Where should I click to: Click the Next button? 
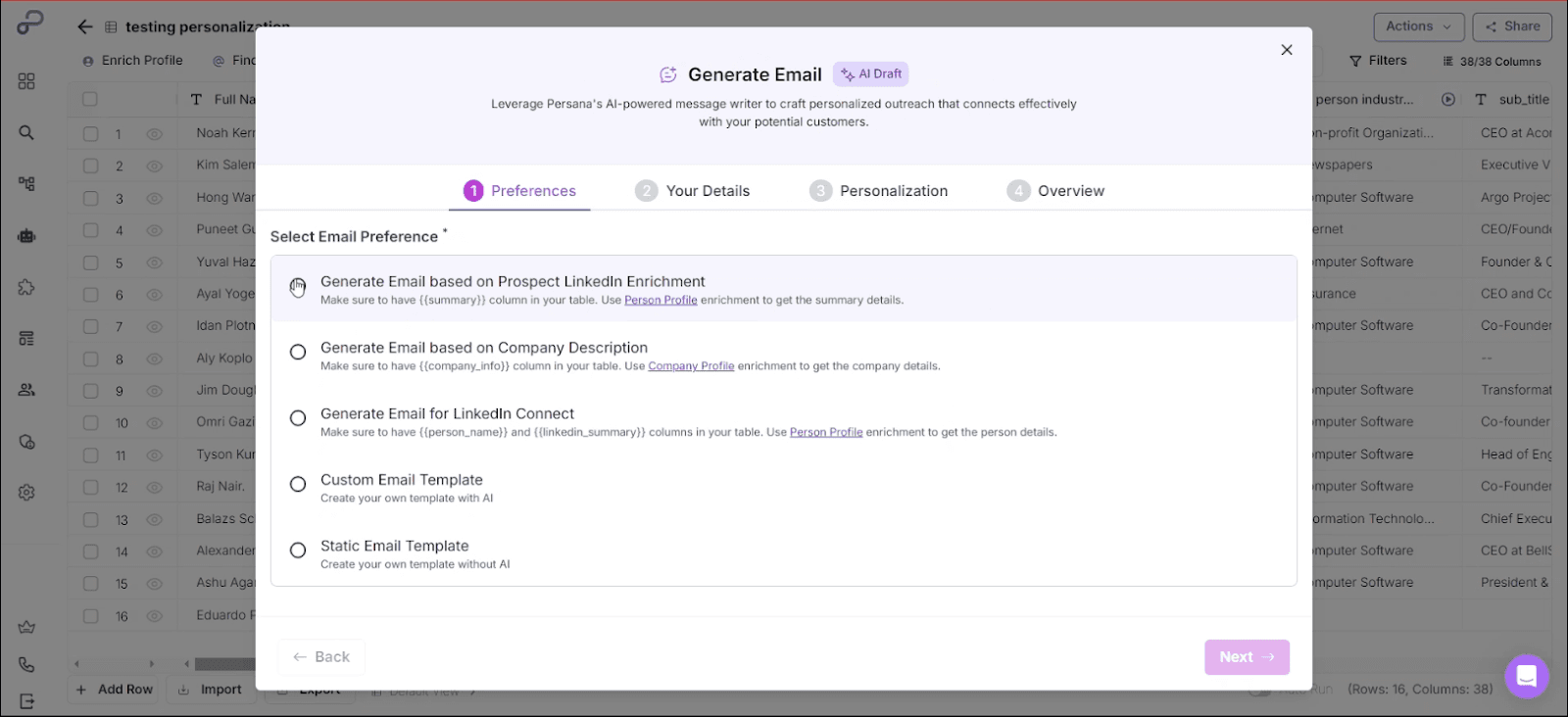(x=1247, y=657)
